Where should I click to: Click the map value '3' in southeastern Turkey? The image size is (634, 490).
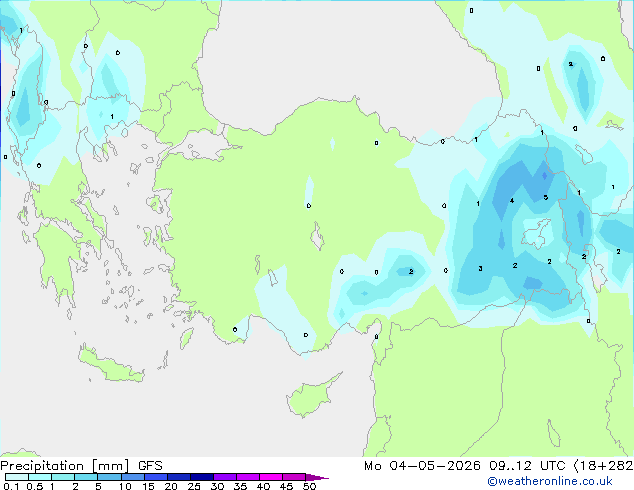[x=480, y=268]
